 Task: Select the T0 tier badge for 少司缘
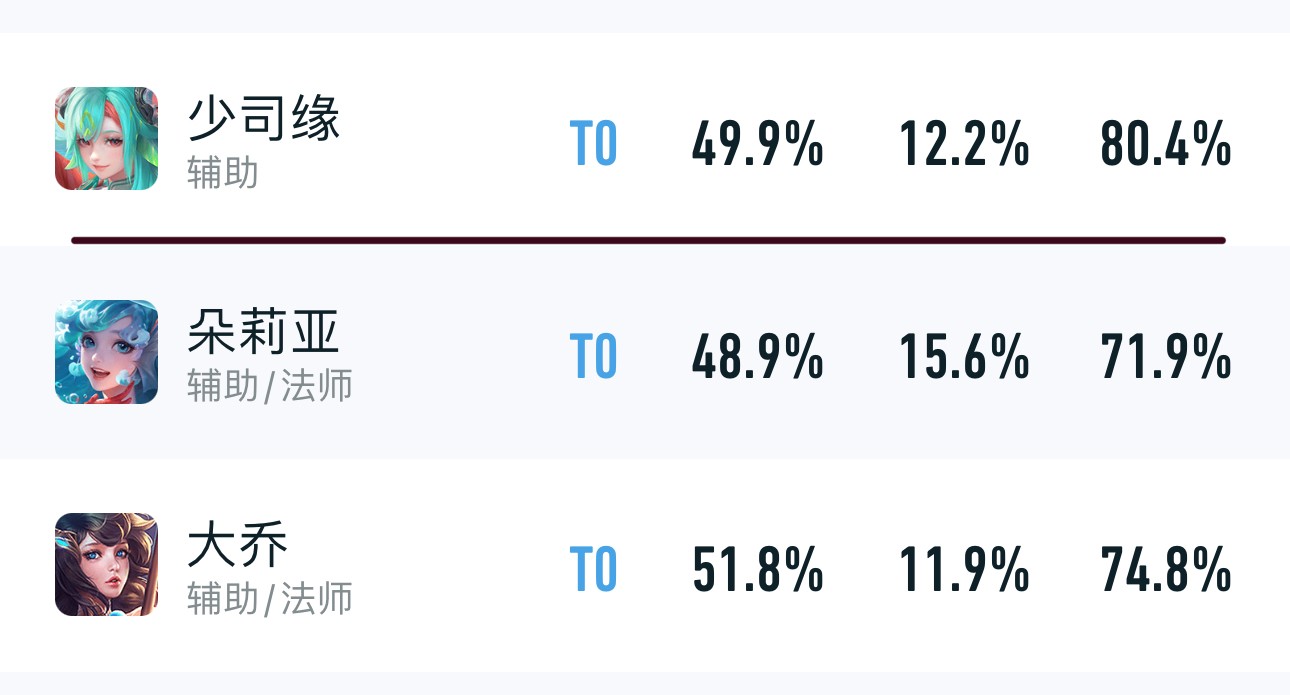(593, 145)
